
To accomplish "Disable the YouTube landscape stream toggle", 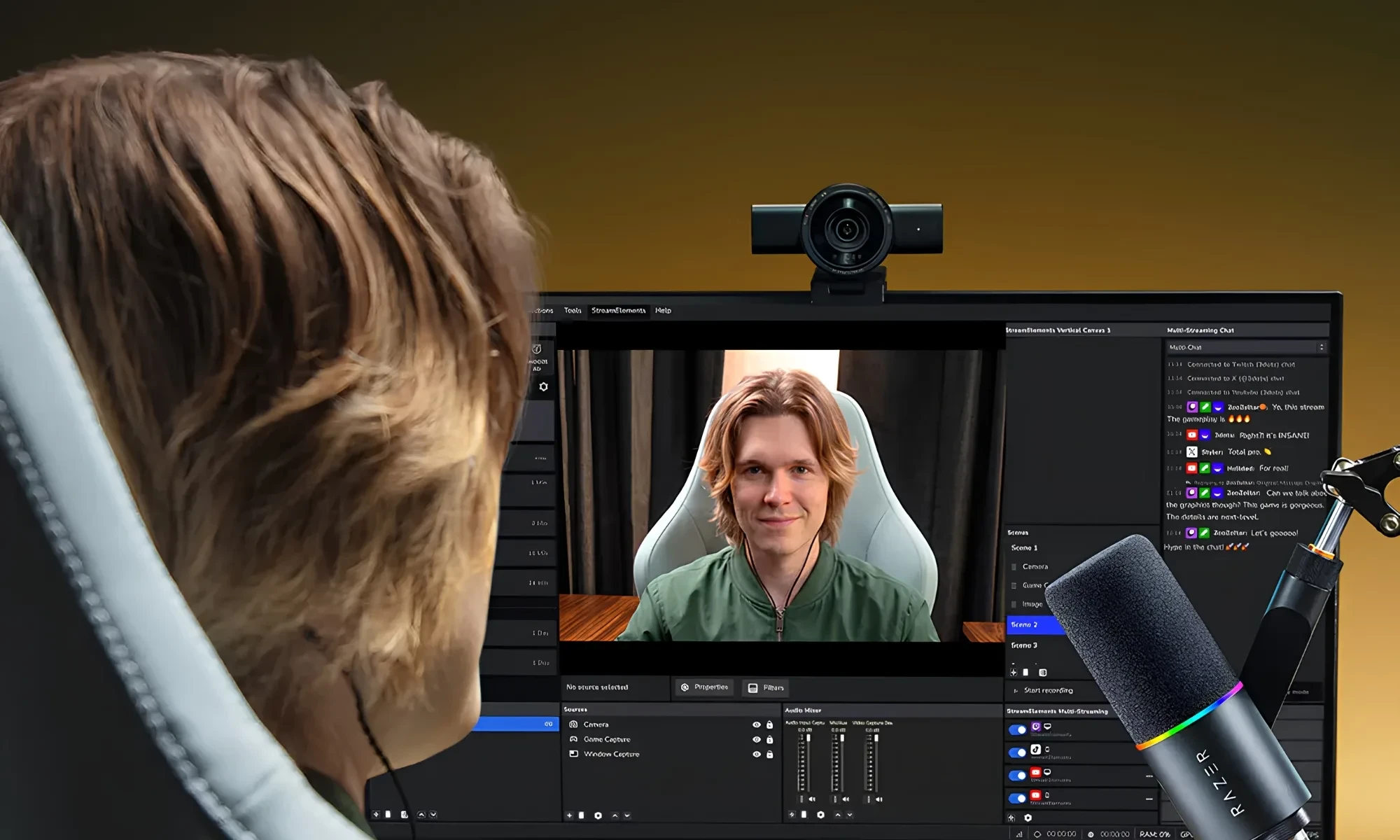I will tap(1017, 776).
